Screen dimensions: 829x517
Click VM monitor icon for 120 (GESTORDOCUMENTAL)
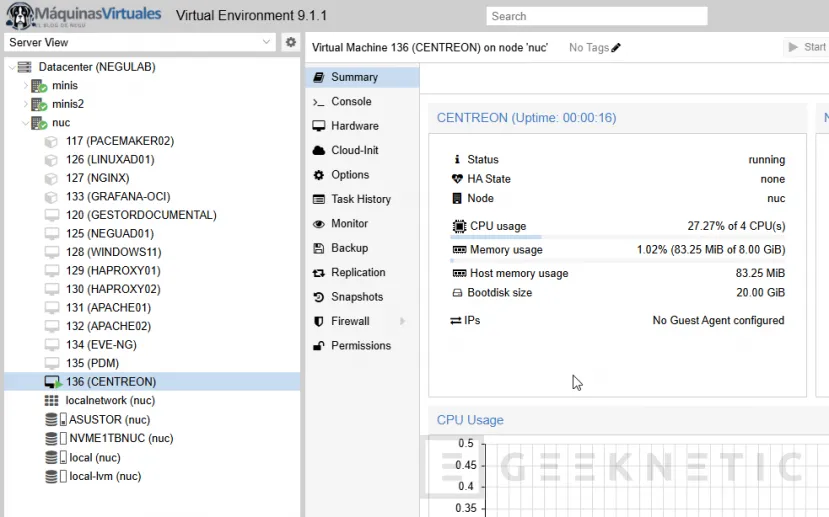(52, 215)
